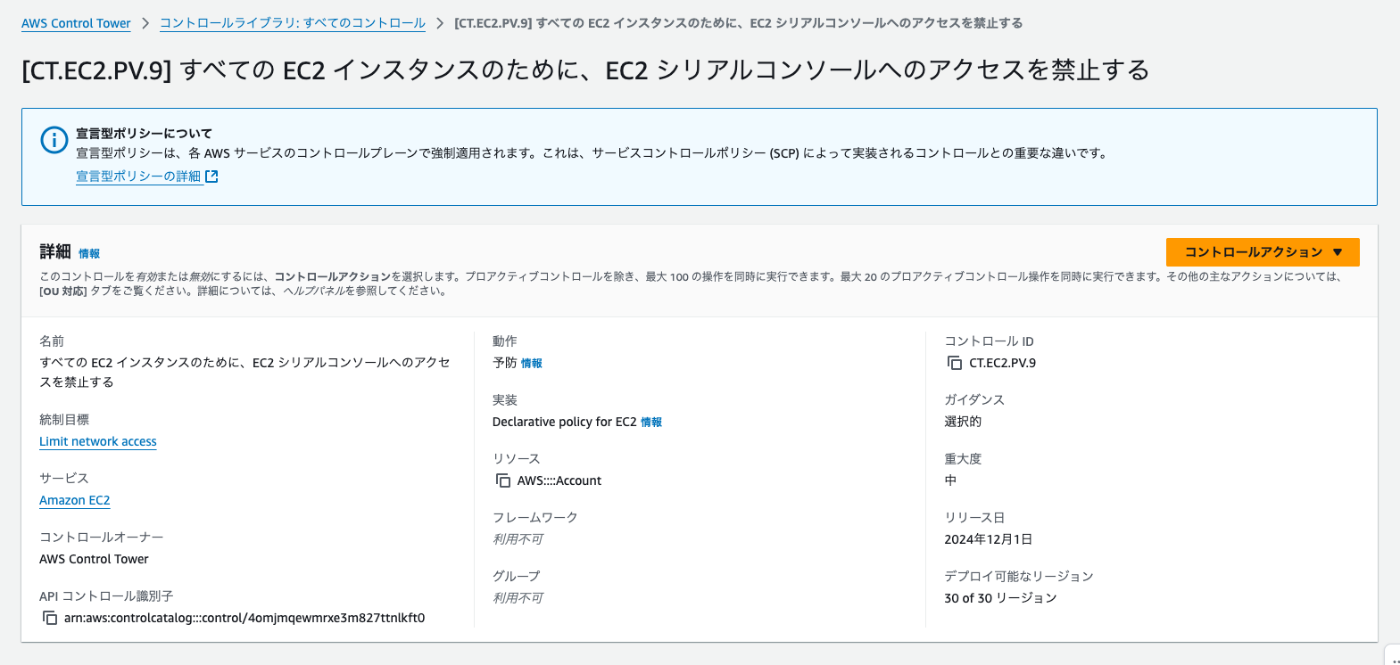Click the ARN text arn:aws:controlcatalog
The height and width of the screenshot is (665, 1400).
244,618
